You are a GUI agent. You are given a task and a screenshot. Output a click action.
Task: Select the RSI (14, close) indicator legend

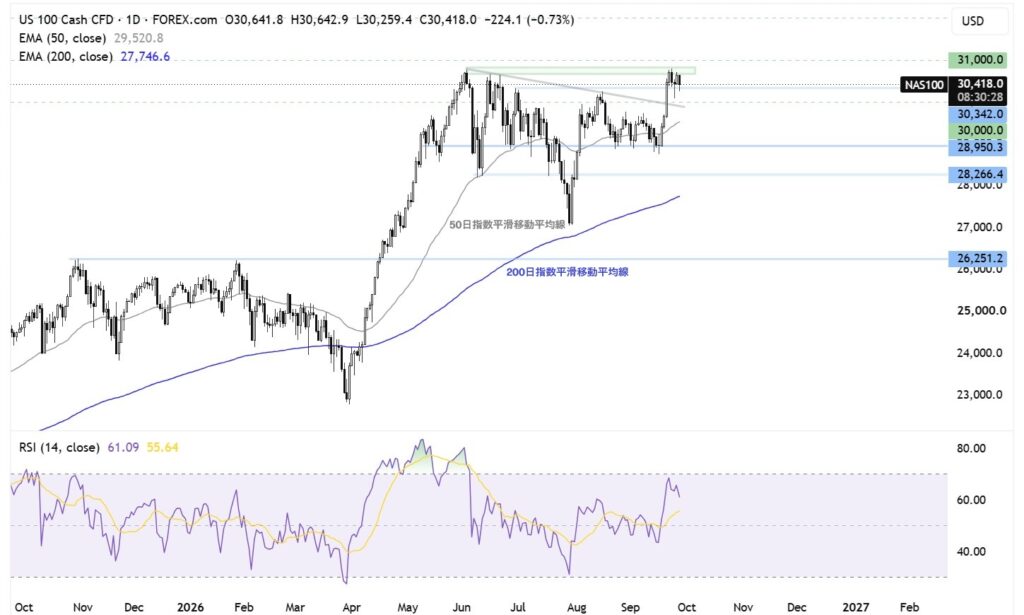click(x=59, y=447)
